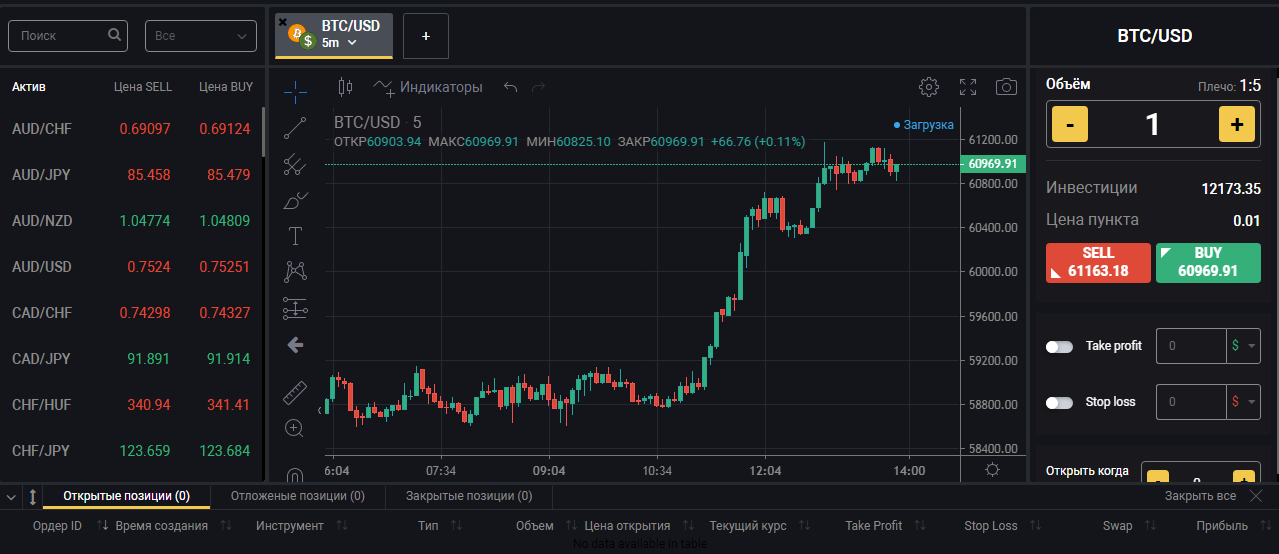Switch to Закрытые позиции tab
This screenshot has width=1279, height=554.
coord(469,496)
